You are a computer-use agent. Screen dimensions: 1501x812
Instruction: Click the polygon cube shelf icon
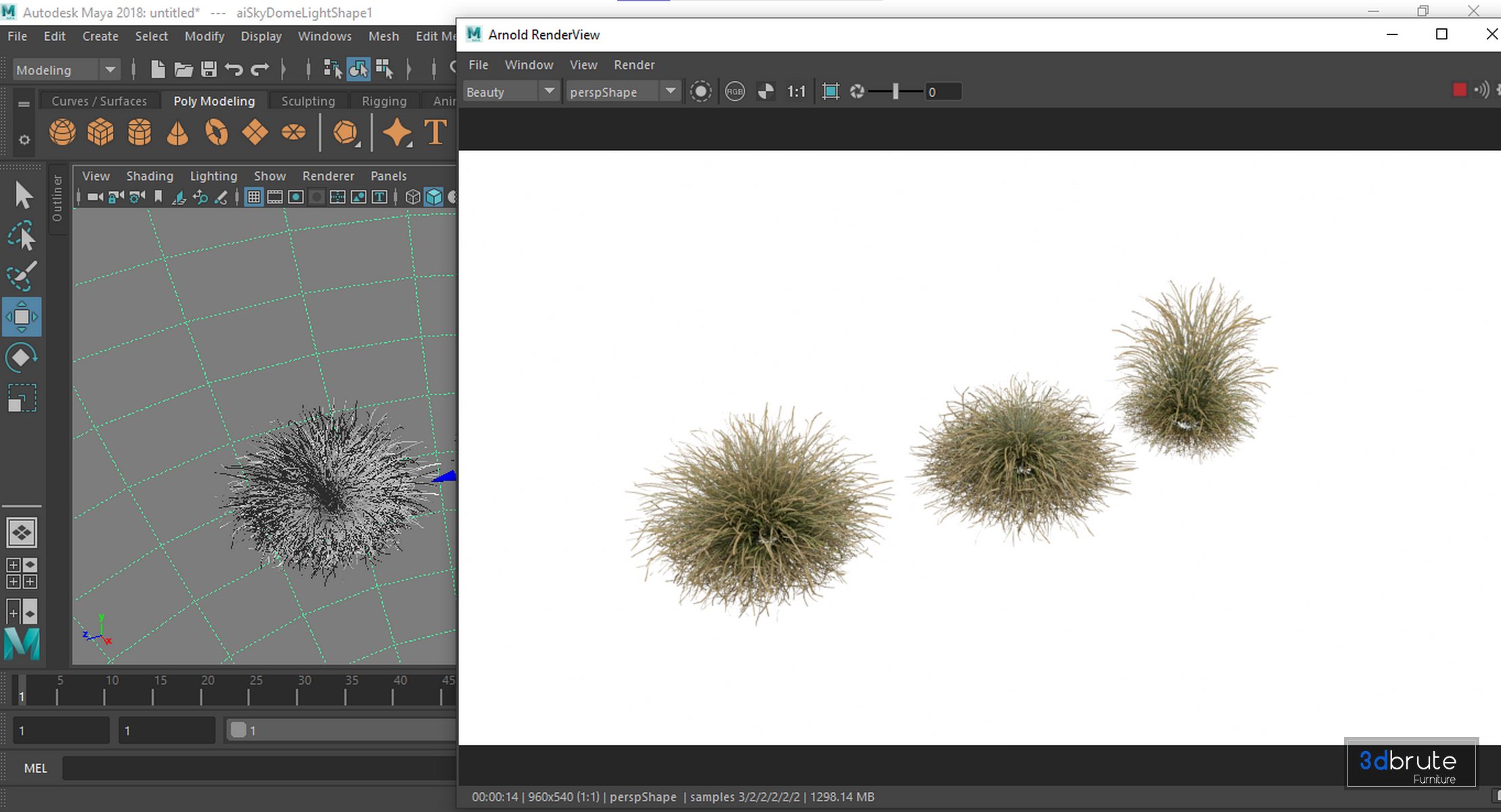click(x=100, y=132)
